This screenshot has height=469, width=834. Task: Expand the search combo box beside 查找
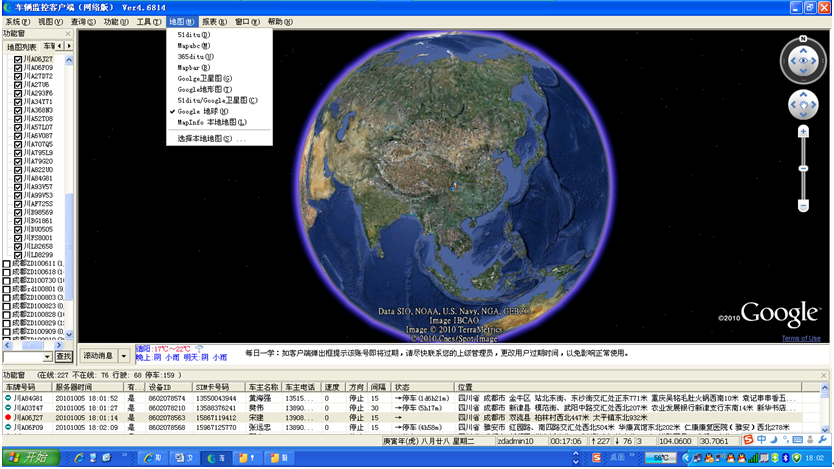click(x=47, y=356)
